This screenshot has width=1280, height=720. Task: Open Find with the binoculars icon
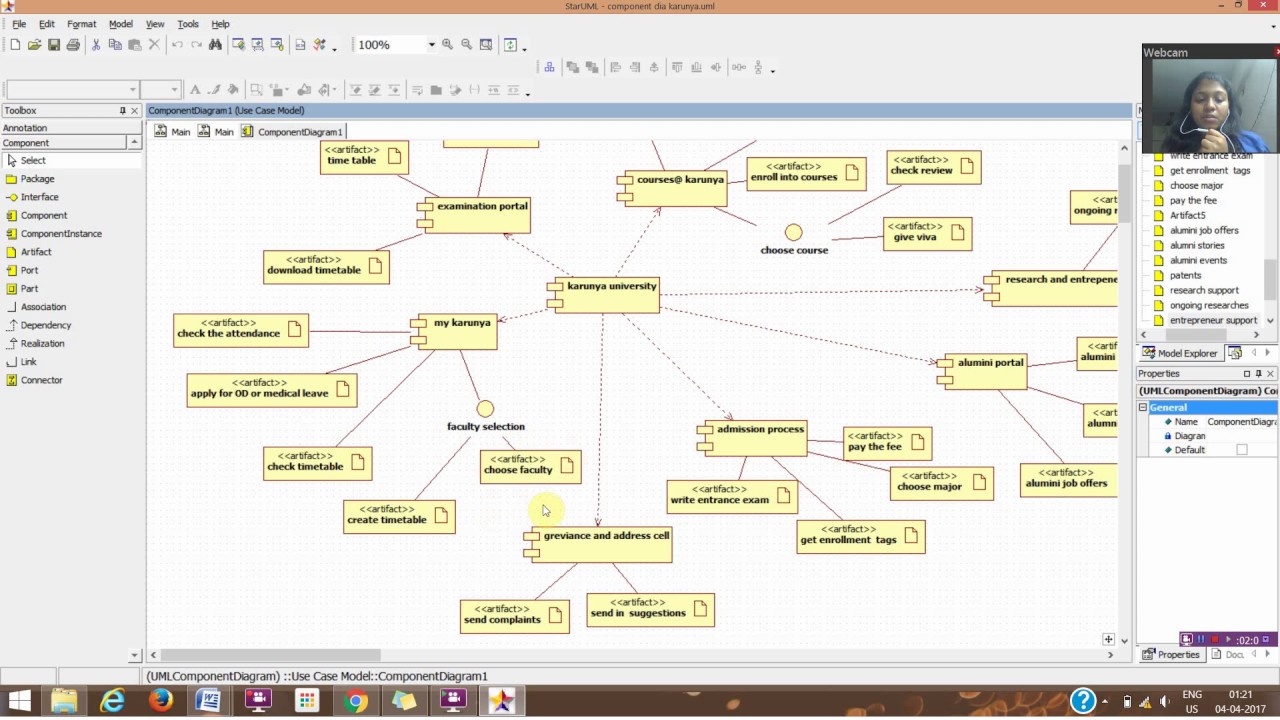point(215,45)
